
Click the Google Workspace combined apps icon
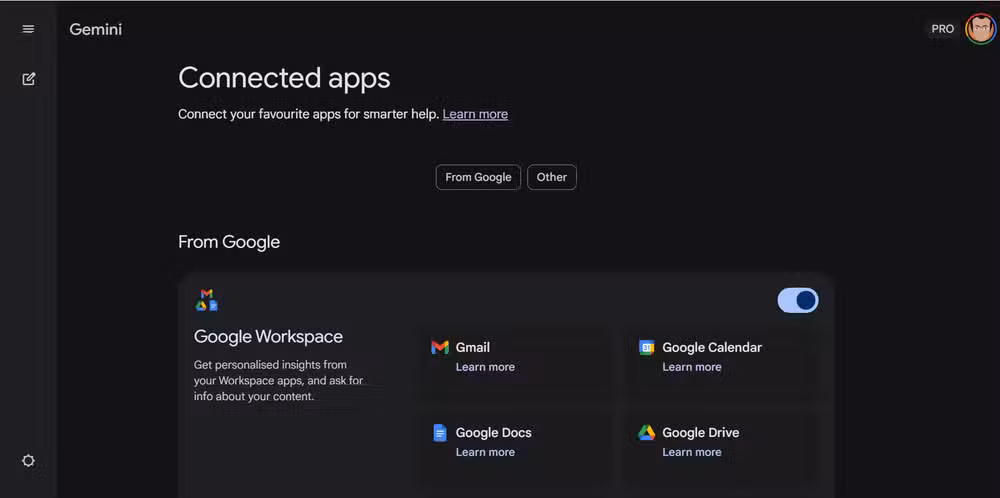(x=207, y=300)
